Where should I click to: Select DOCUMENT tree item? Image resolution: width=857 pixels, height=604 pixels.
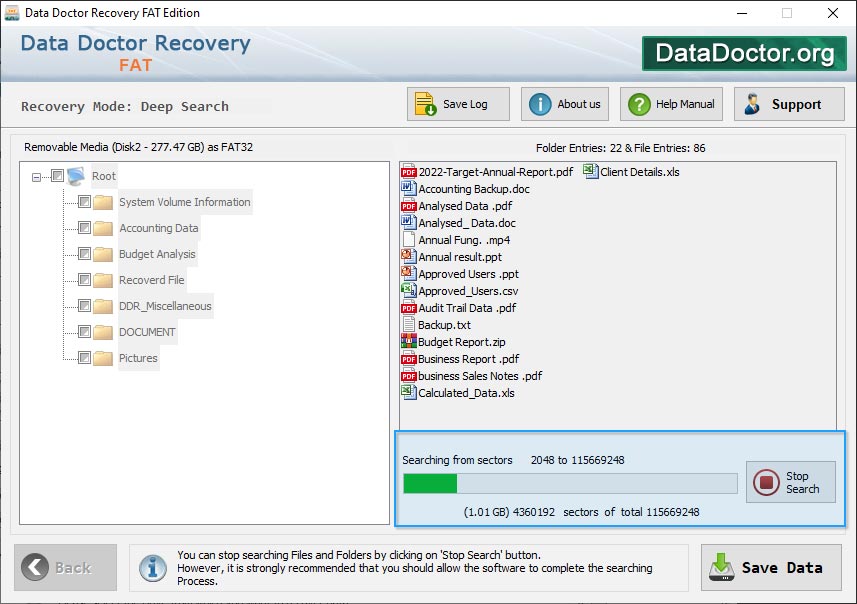click(x=148, y=332)
